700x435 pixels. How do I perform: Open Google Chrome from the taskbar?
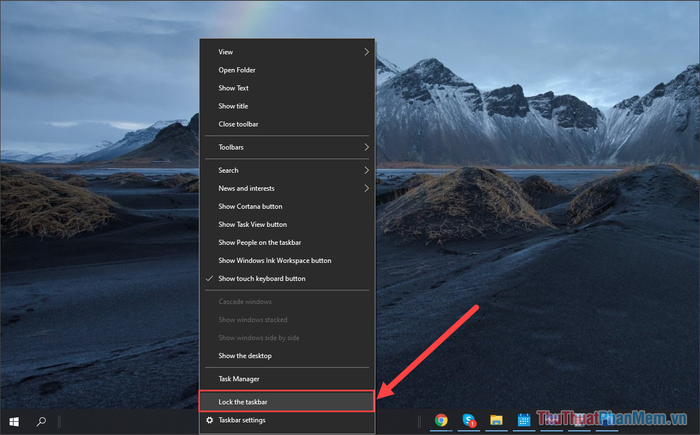pos(441,420)
